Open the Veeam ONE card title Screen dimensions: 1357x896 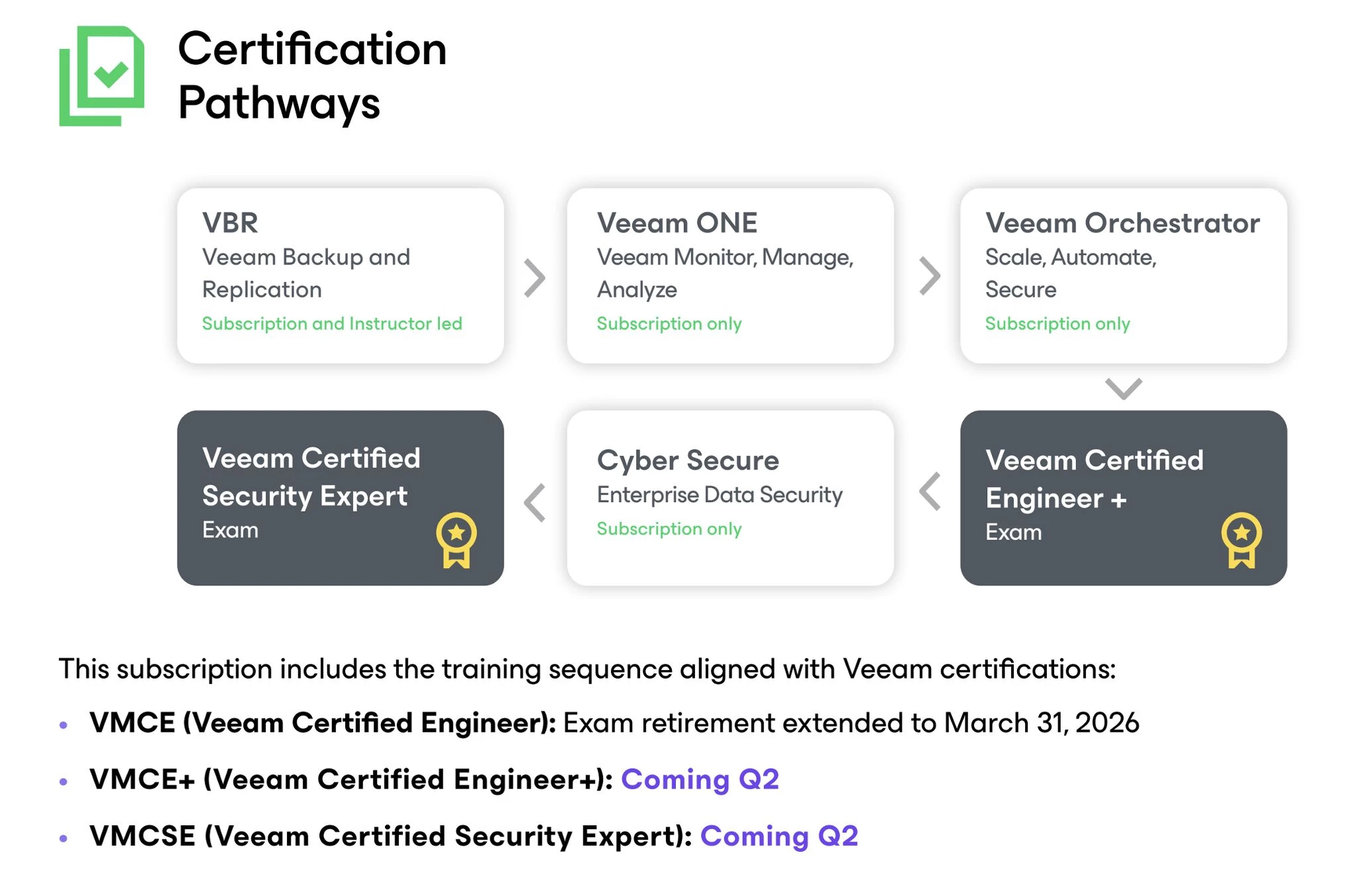point(677,223)
